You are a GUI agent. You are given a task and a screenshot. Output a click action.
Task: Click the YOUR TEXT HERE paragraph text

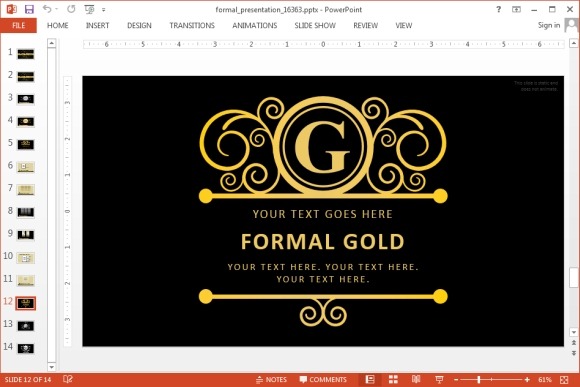point(323,273)
